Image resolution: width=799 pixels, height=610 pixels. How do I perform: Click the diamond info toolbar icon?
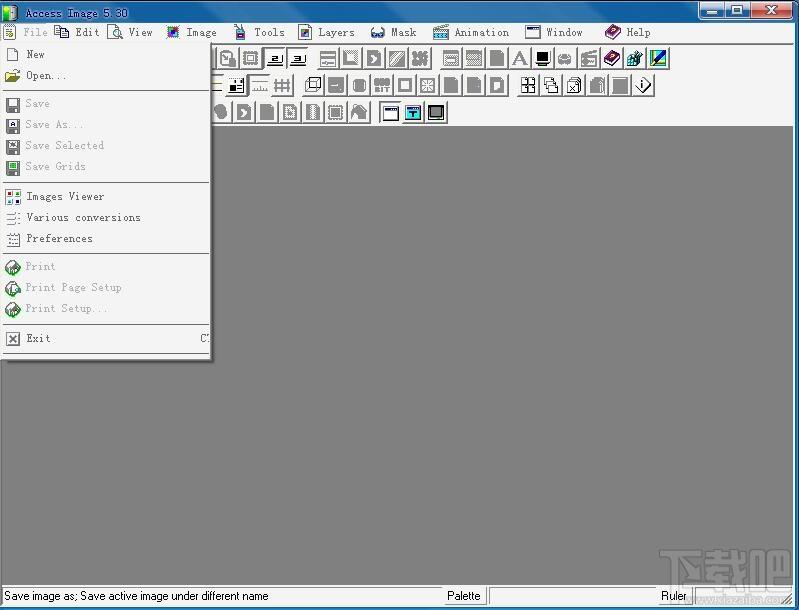[643, 86]
